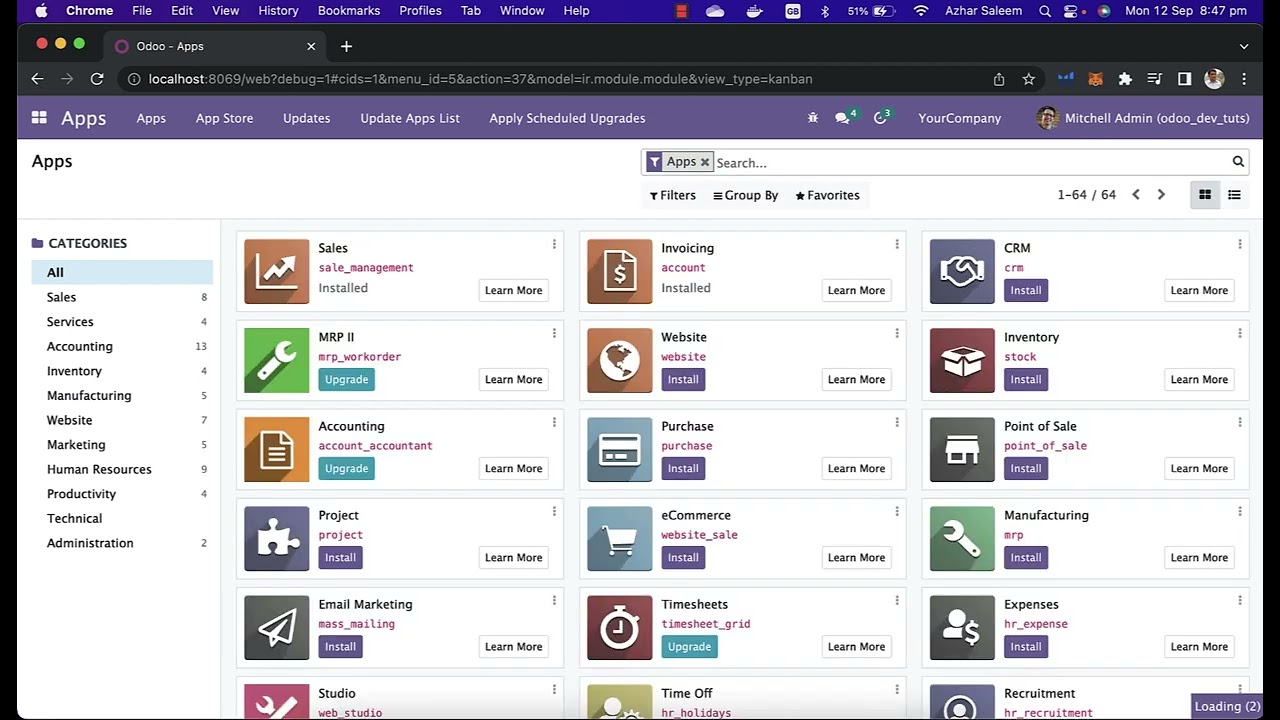The image size is (1280, 720).
Task: Open the Invoicing card options menu
Action: (x=897, y=244)
